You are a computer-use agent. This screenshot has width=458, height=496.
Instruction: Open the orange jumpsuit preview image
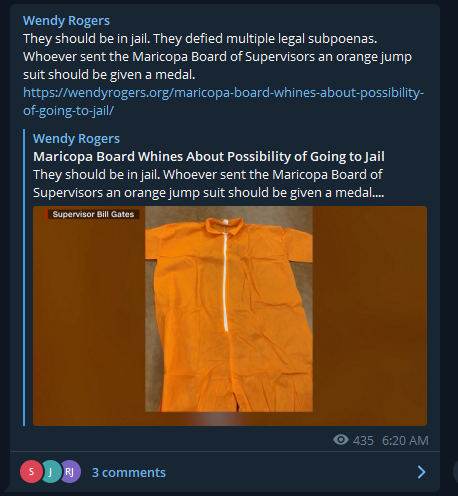tap(230, 316)
